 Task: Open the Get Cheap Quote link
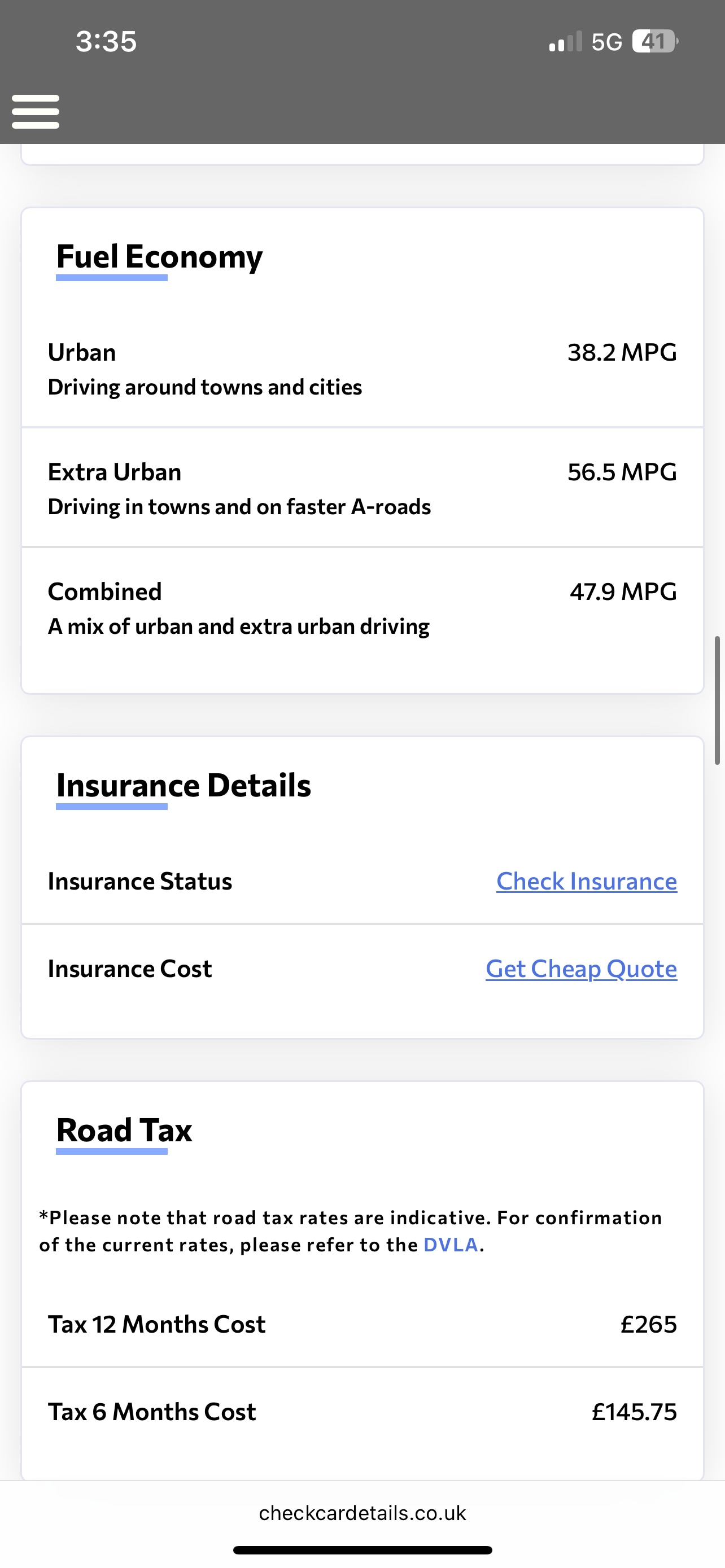(580, 969)
